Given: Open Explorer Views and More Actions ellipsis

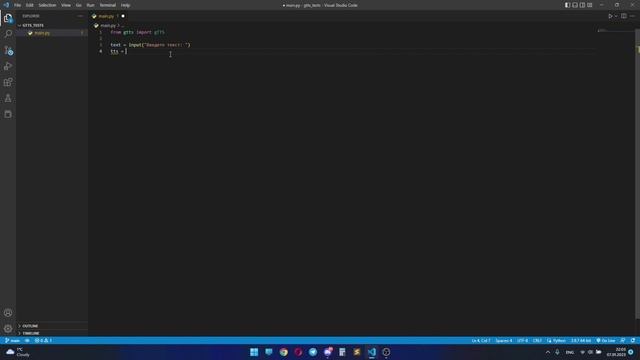Looking at the screenshot, I should (x=80, y=16).
